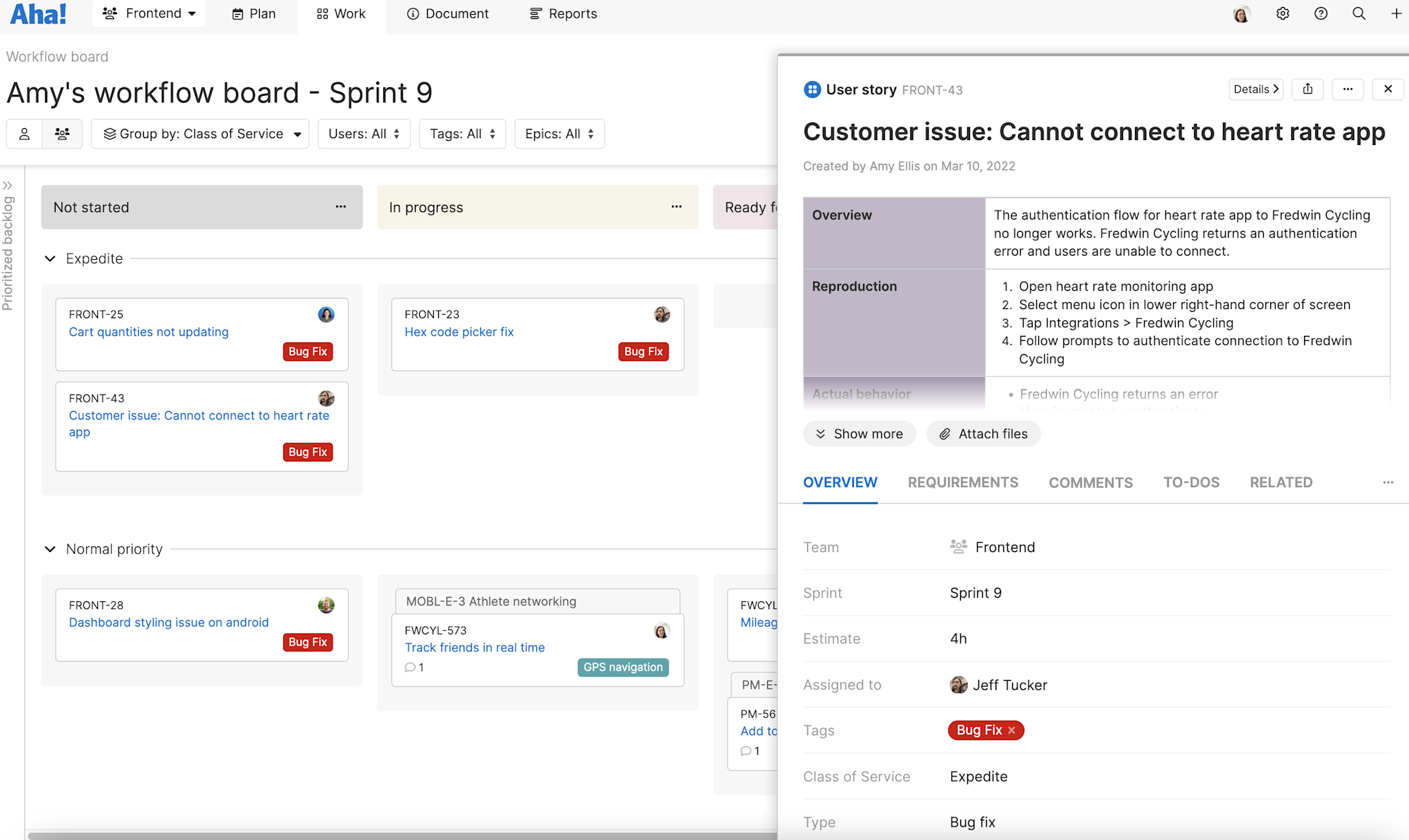Open the Cart quantities not updating link

pyautogui.click(x=149, y=332)
